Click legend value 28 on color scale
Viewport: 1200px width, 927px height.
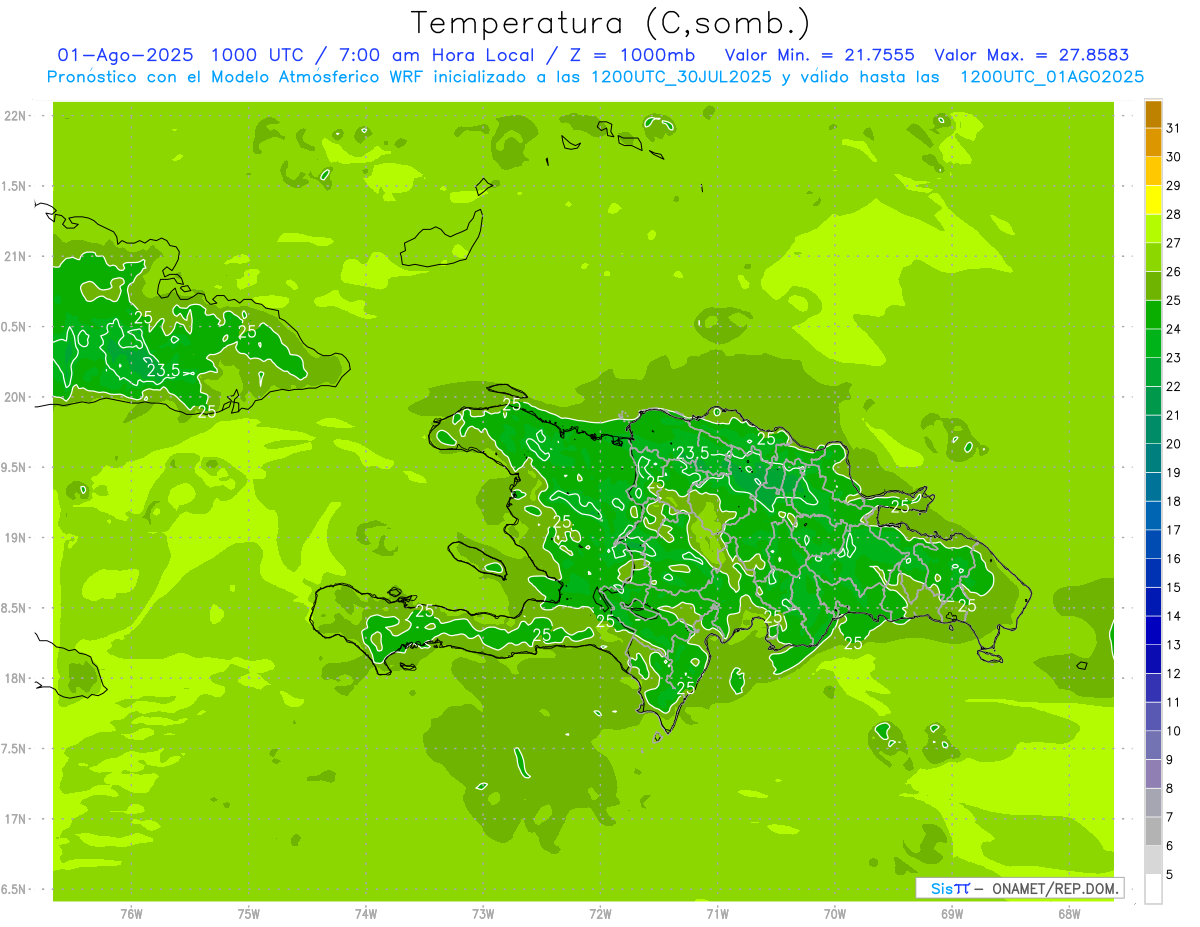(x=1174, y=214)
